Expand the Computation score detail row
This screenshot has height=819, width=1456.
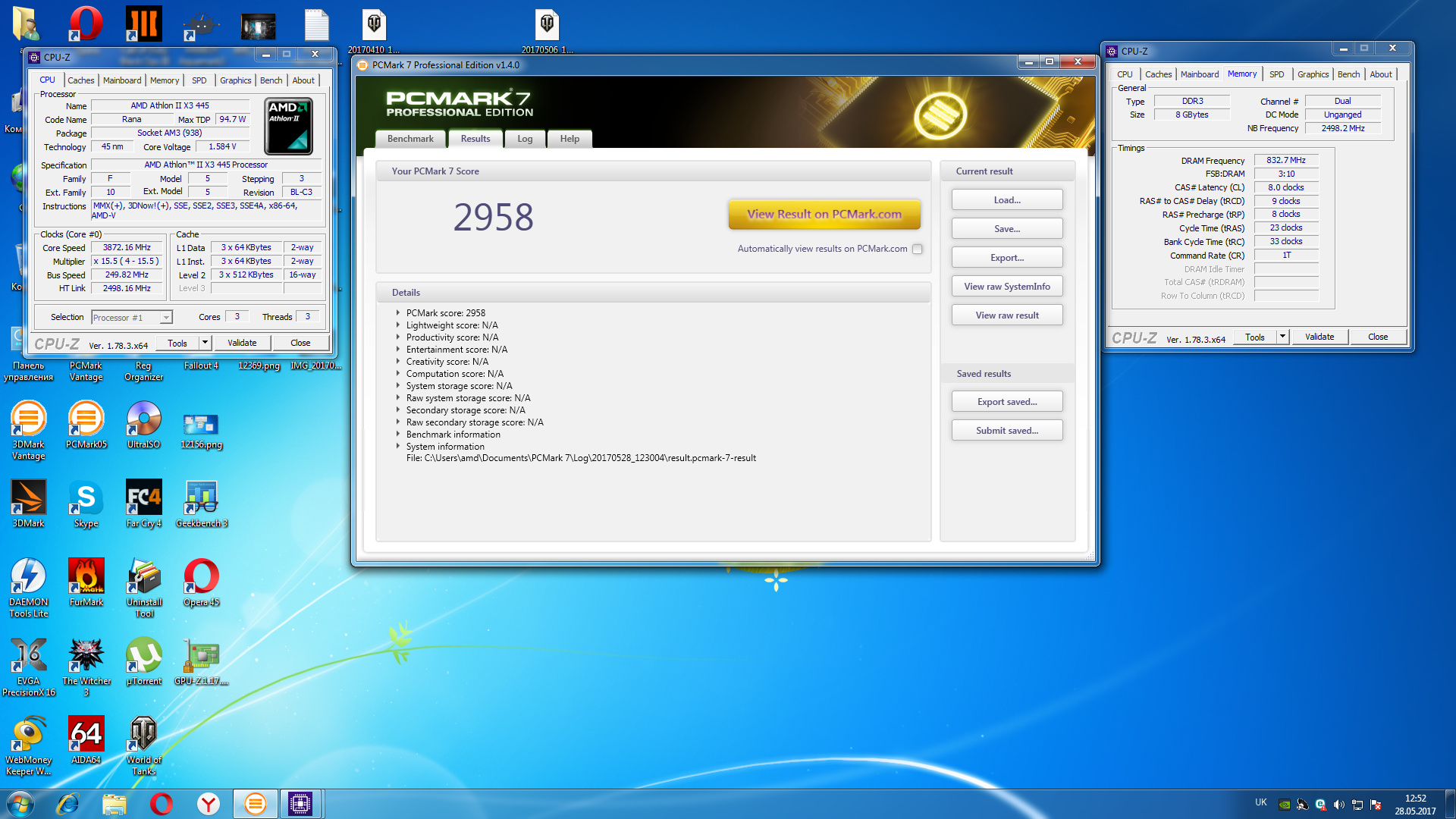pos(398,373)
